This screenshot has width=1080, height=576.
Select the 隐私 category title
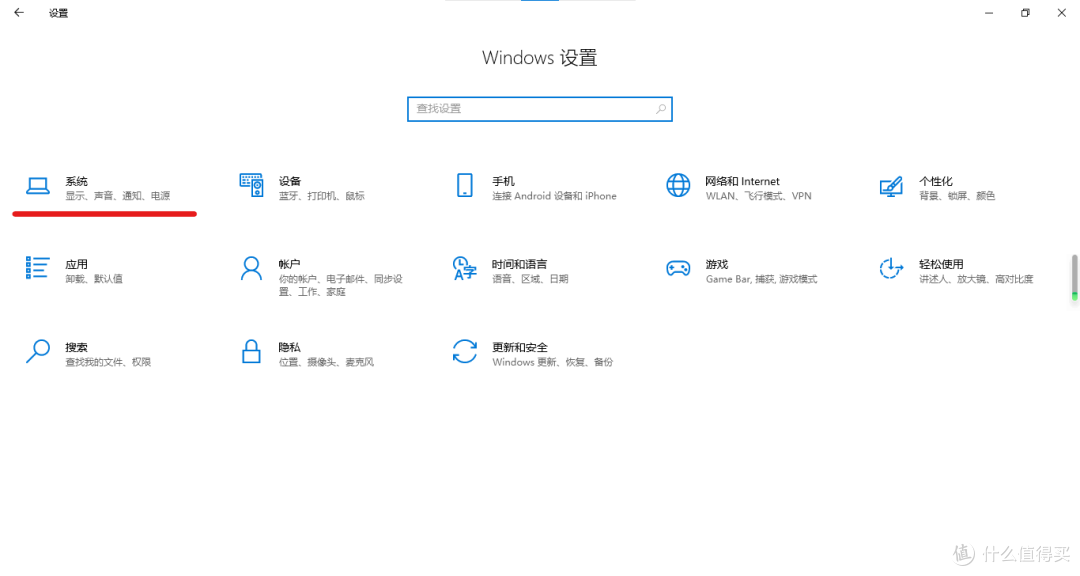[290, 347]
